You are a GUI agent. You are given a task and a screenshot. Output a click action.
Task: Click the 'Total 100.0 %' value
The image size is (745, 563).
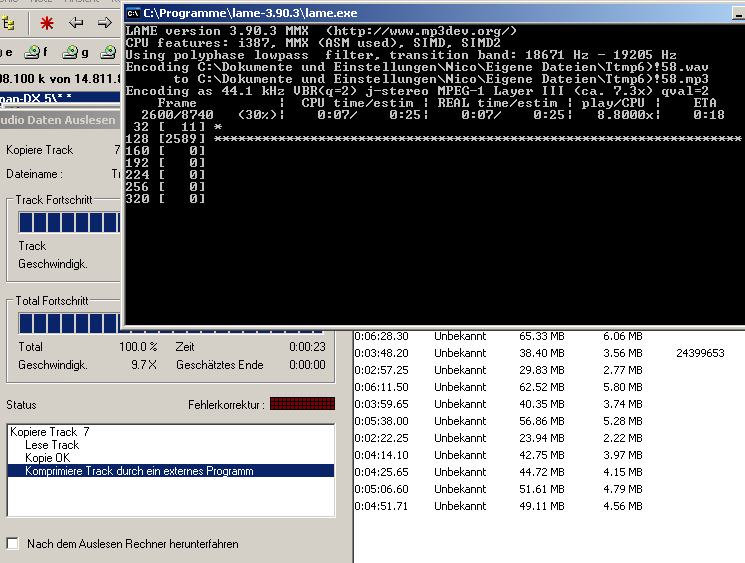pyautogui.click(x=138, y=347)
